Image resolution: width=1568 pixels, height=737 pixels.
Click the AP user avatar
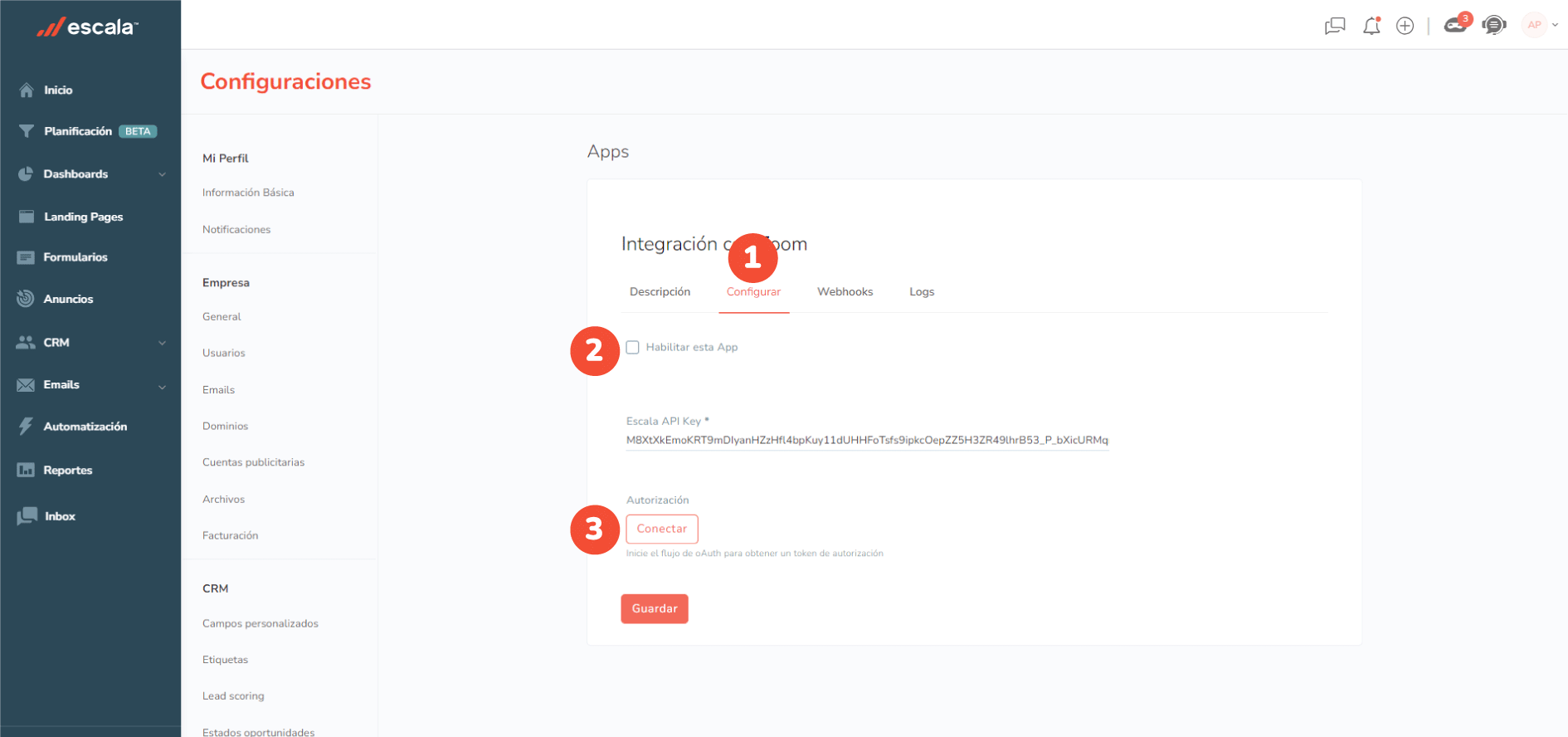[1535, 25]
